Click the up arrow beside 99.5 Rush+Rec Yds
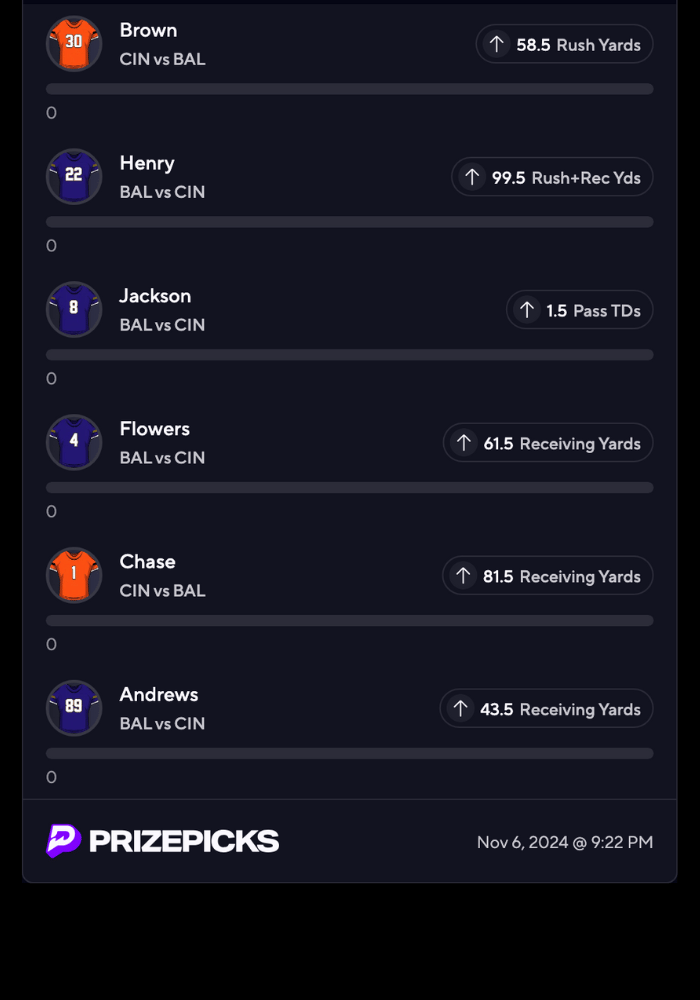 pos(472,177)
